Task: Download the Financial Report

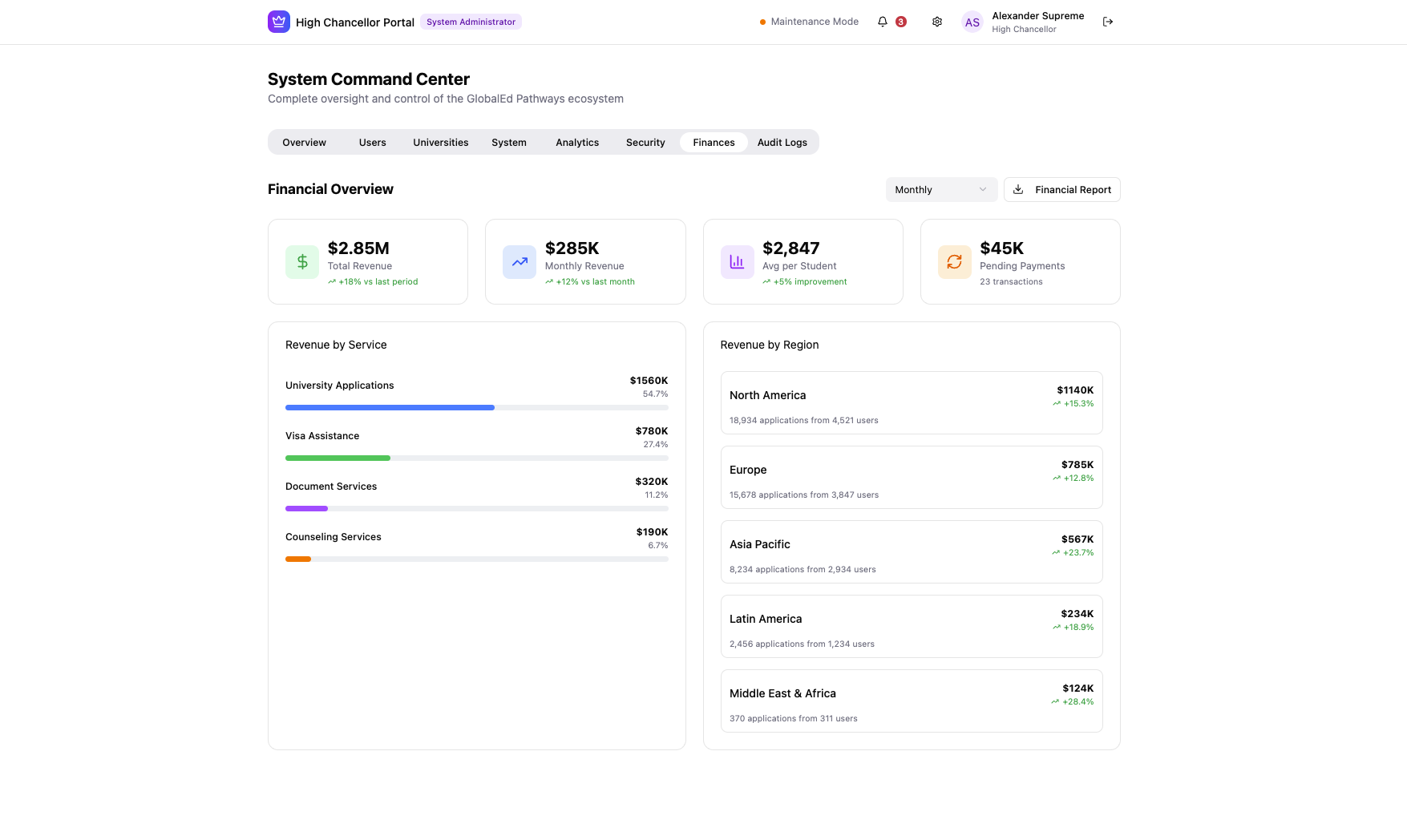Action: (1061, 190)
